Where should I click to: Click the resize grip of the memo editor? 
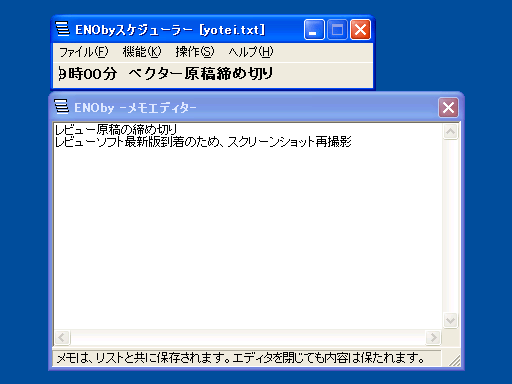(x=454, y=360)
